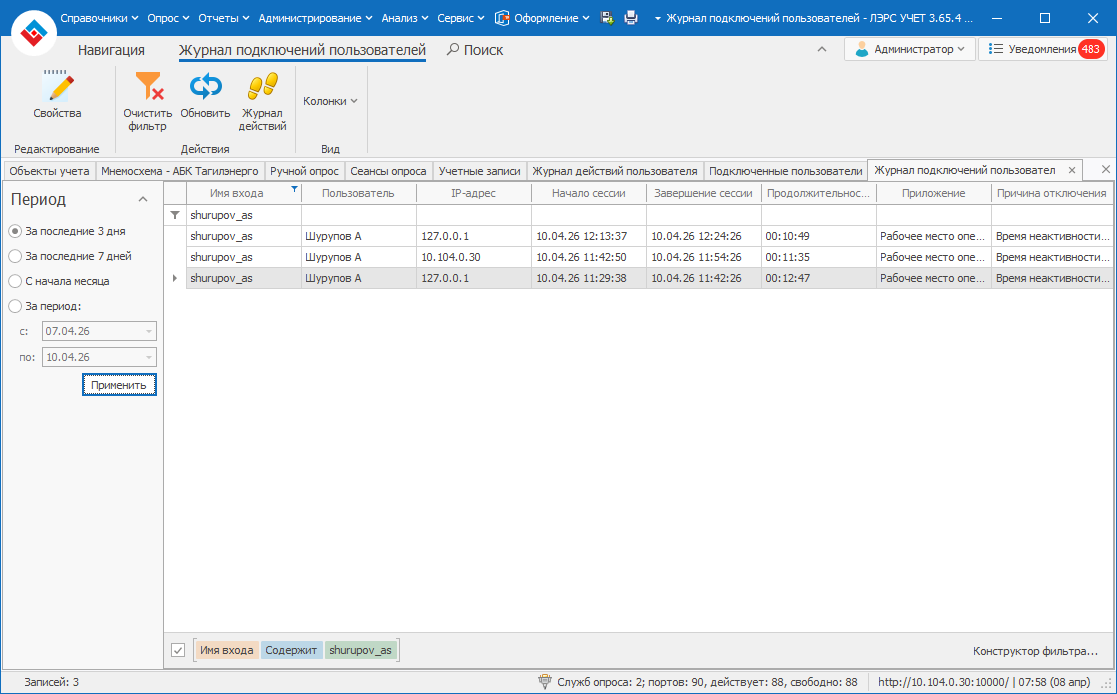The width and height of the screenshot is (1117, 694).
Task: Open Конструктор фильтра link
Action: [x=1035, y=651]
